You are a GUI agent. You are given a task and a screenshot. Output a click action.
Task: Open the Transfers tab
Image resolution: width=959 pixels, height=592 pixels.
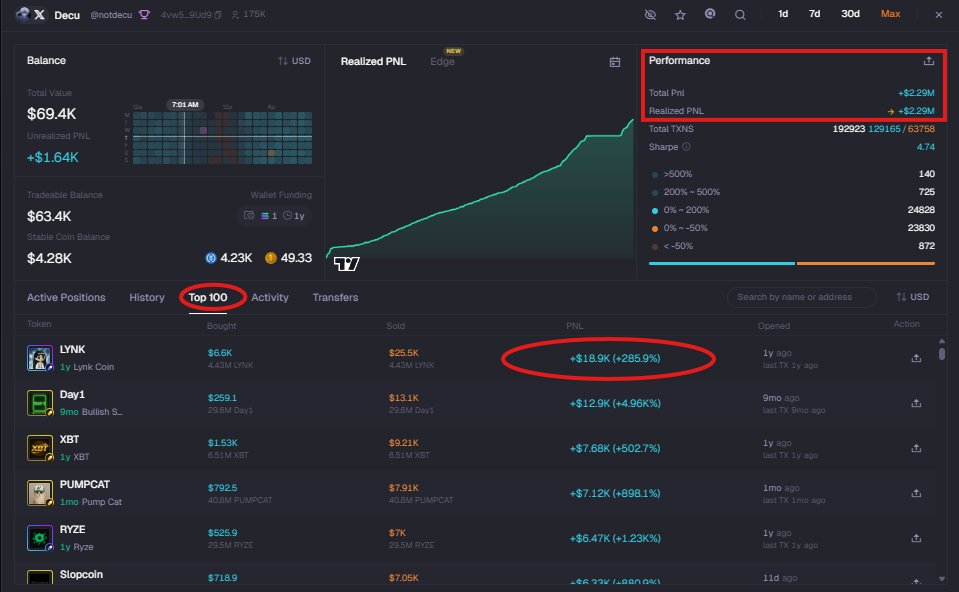point(335,297)
